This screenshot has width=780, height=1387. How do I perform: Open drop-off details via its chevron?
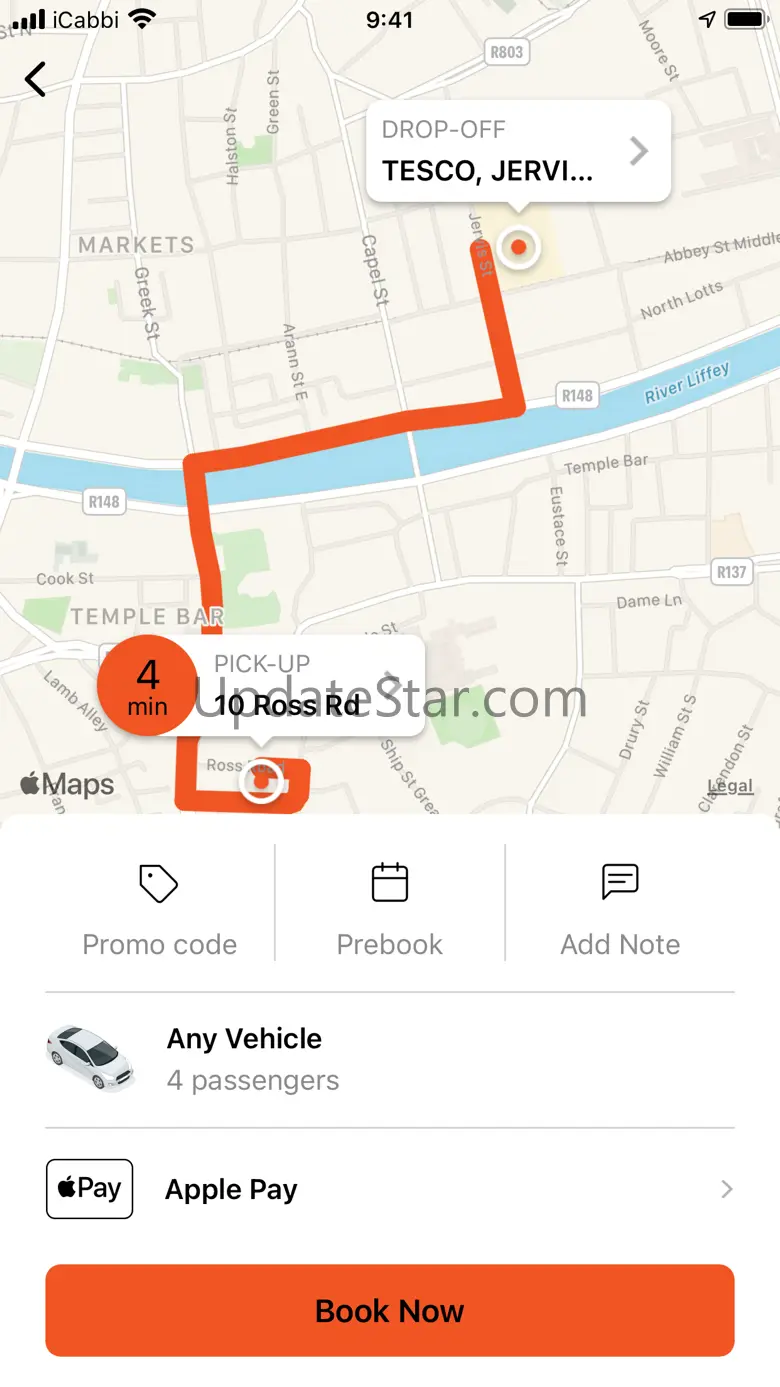click(638, 151)
